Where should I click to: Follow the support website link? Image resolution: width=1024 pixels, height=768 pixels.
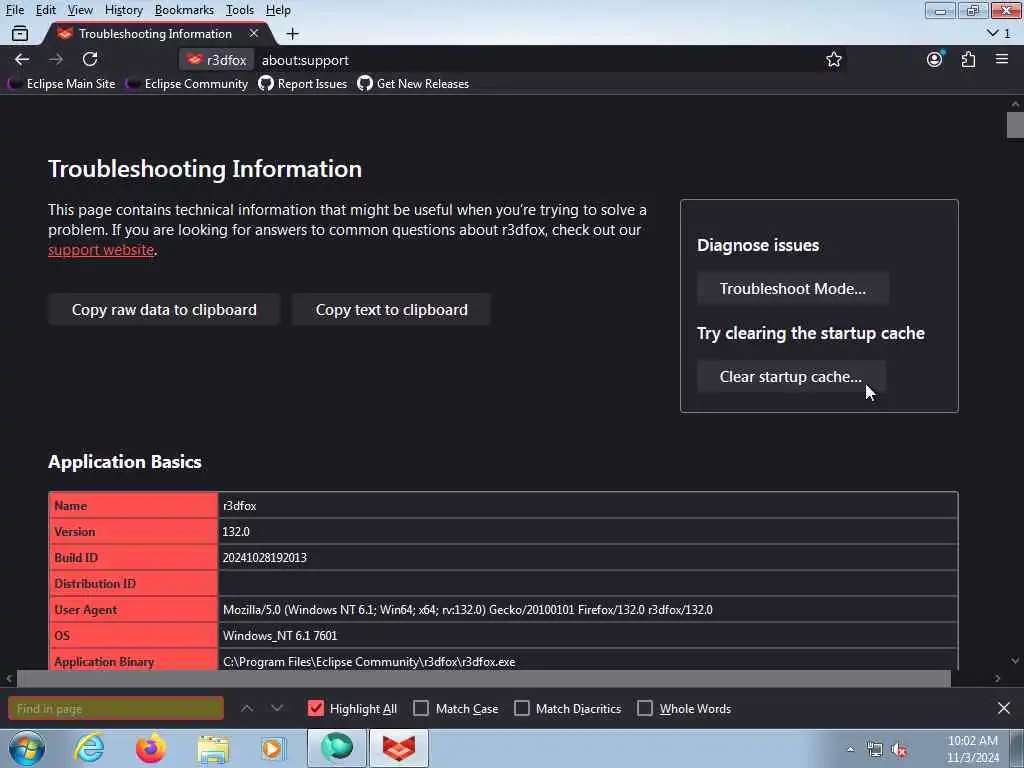[101, 250]
